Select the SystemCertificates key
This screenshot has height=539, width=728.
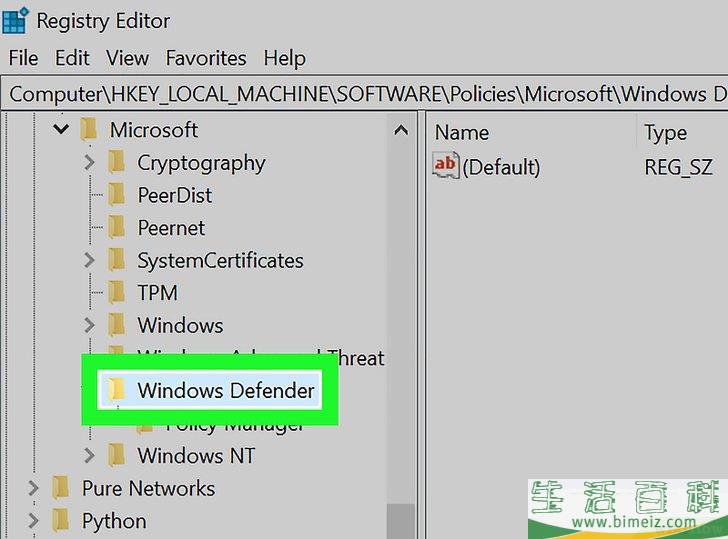pos(220,260)
